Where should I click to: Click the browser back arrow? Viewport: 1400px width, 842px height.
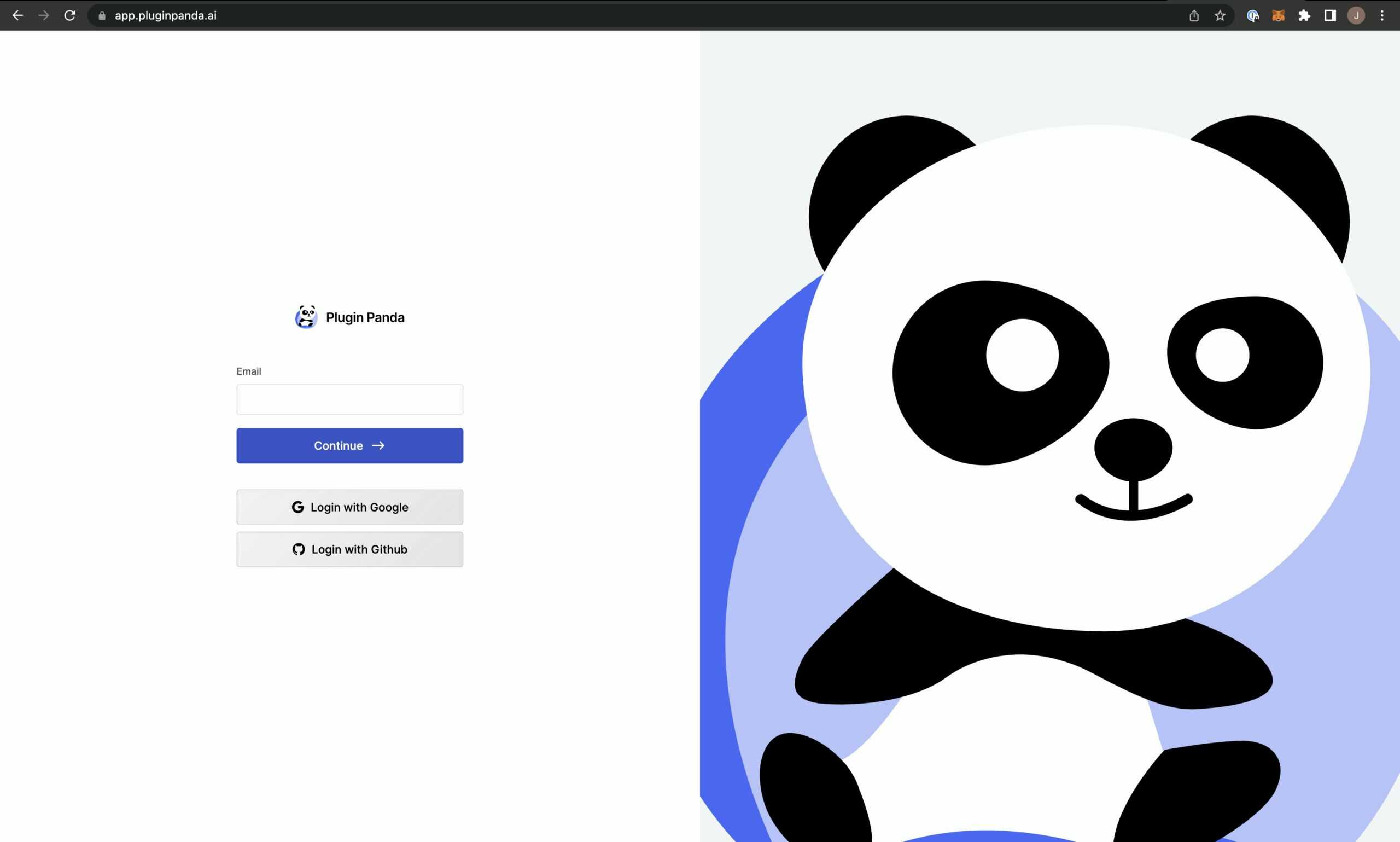click(x=17, y=15)
